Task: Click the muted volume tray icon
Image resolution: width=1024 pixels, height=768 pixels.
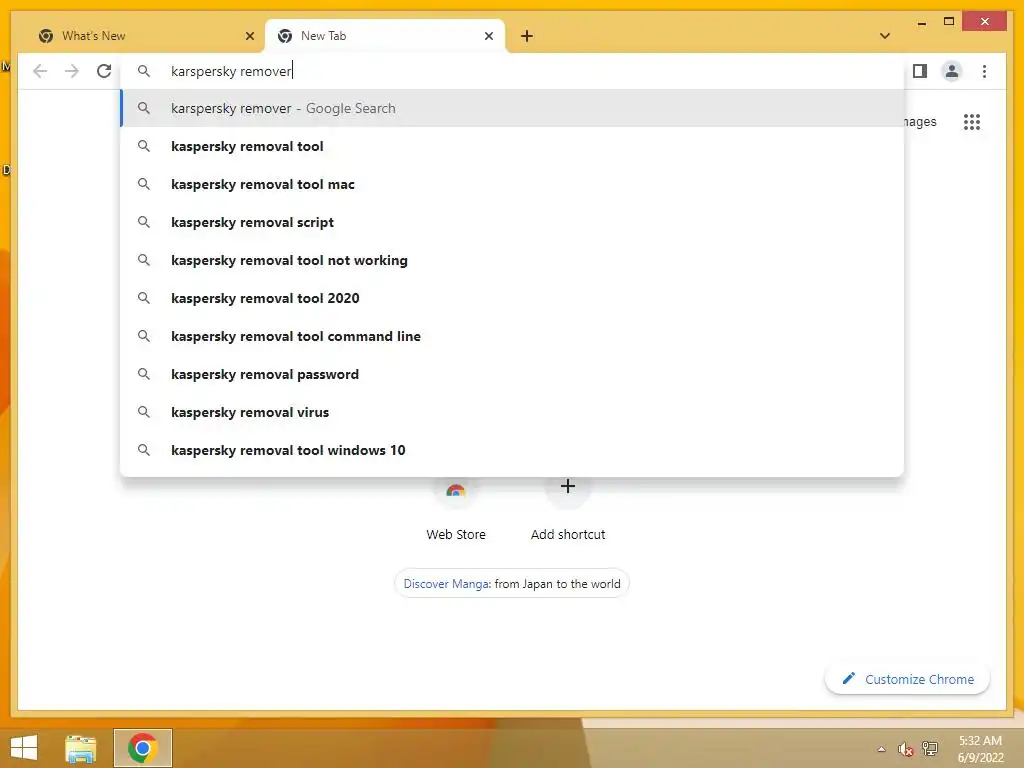Action: (x=905, y=749)
